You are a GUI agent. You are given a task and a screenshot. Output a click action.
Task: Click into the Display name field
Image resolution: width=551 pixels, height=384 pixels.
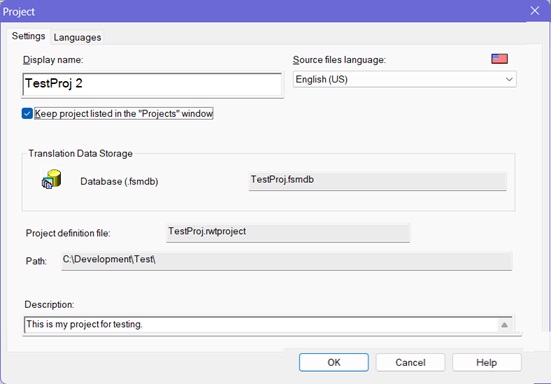152,84
